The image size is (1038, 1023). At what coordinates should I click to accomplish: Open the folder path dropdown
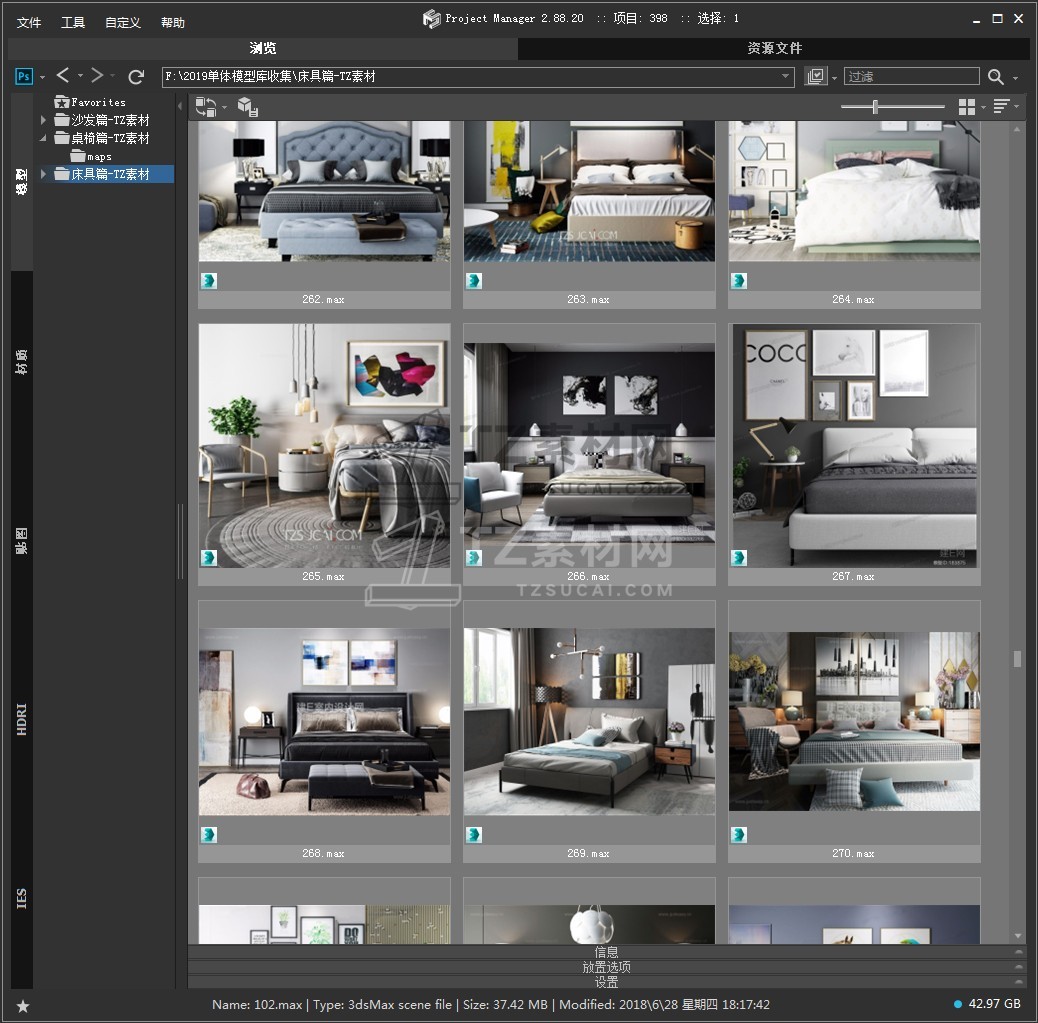(786, 76)
